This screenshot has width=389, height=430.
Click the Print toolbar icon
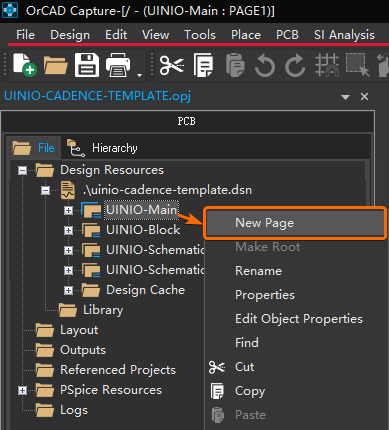coord(118,65)
